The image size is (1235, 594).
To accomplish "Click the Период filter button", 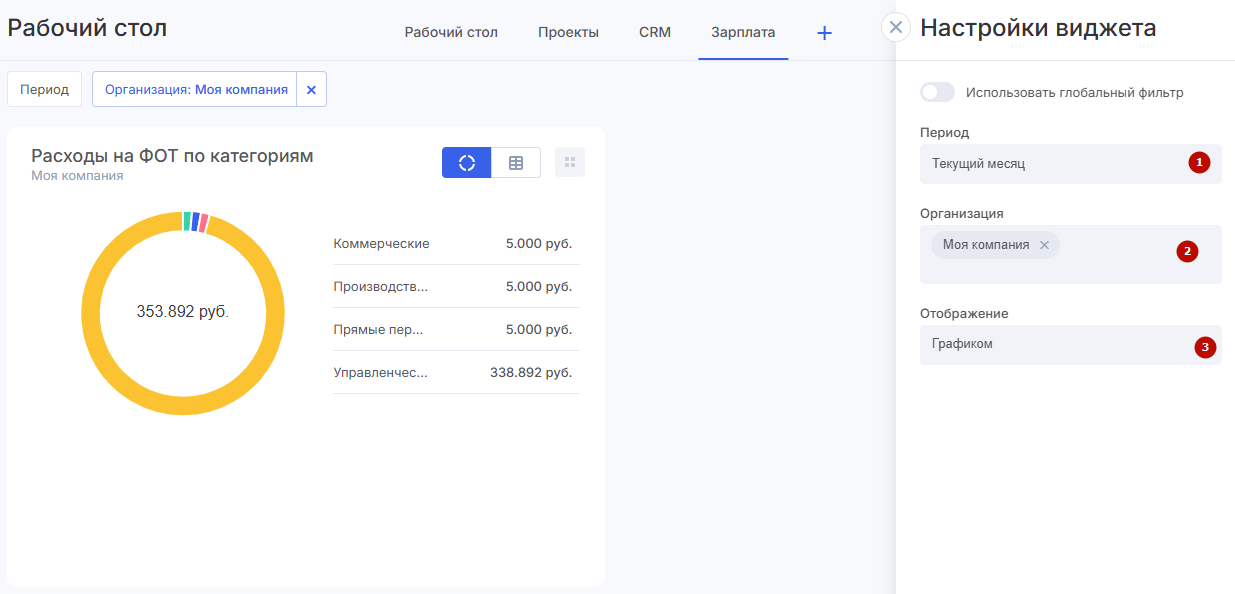I will [44, 89].
